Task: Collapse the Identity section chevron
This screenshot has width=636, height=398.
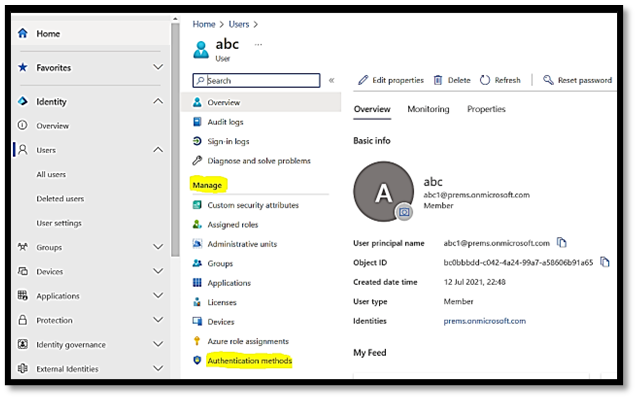Action: point(158,101)
